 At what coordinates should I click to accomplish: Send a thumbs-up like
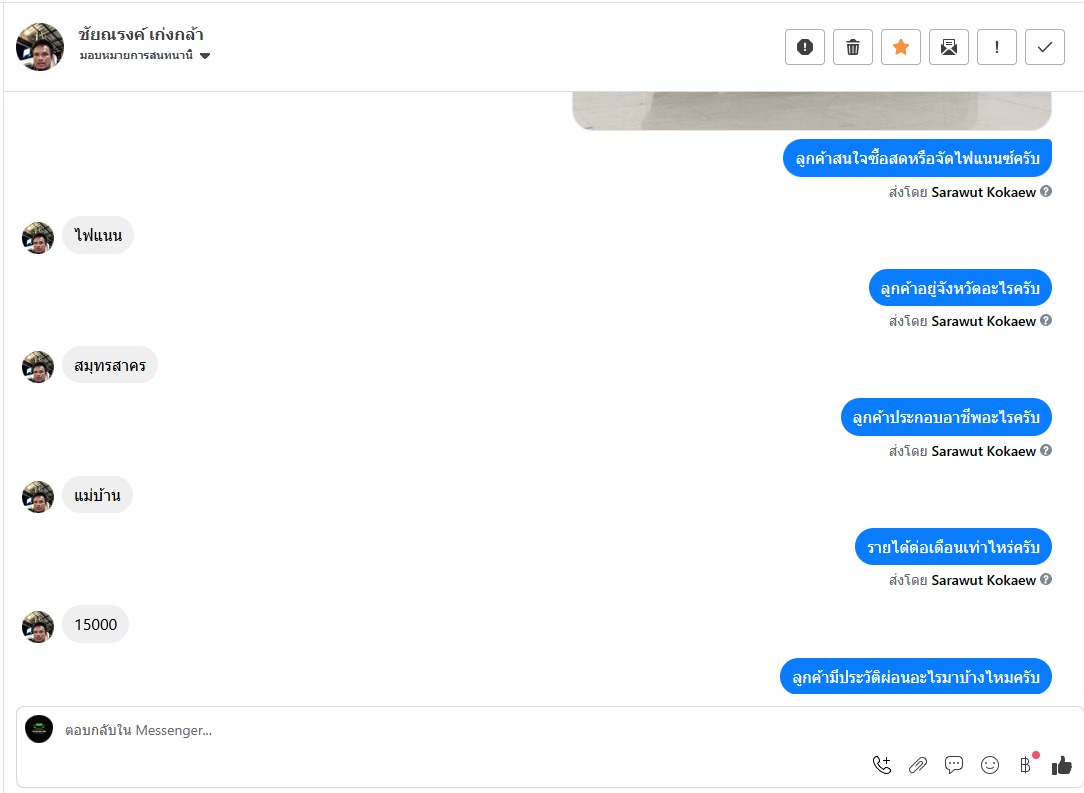pyautogui.click(x=1062, y=765)
